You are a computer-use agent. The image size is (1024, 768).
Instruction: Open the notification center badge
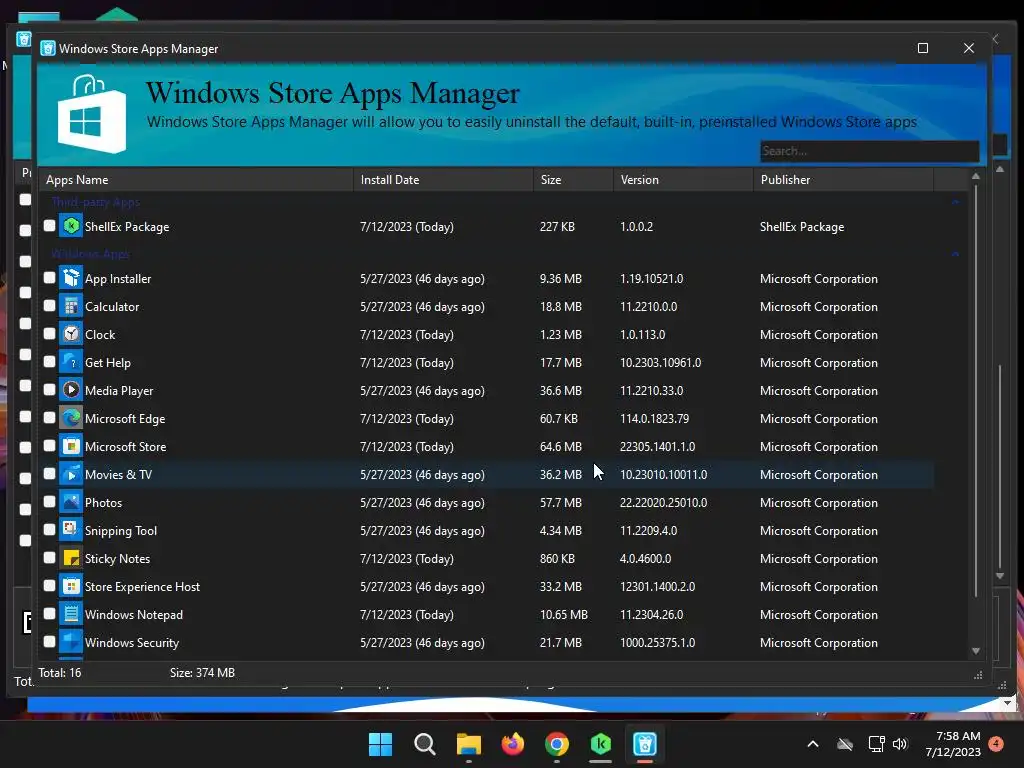coord(996,744)
